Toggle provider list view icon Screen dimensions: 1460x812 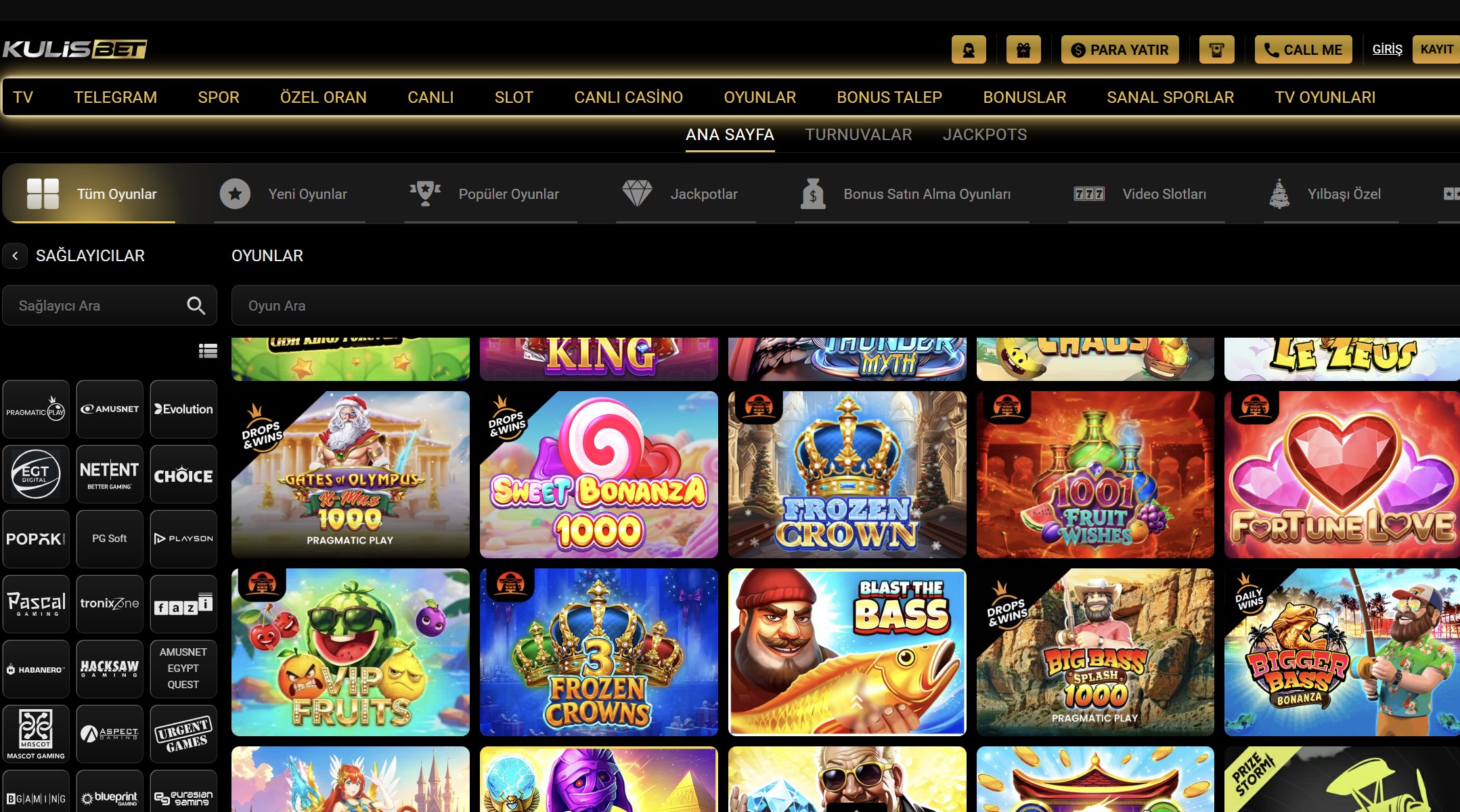point(208,351)
